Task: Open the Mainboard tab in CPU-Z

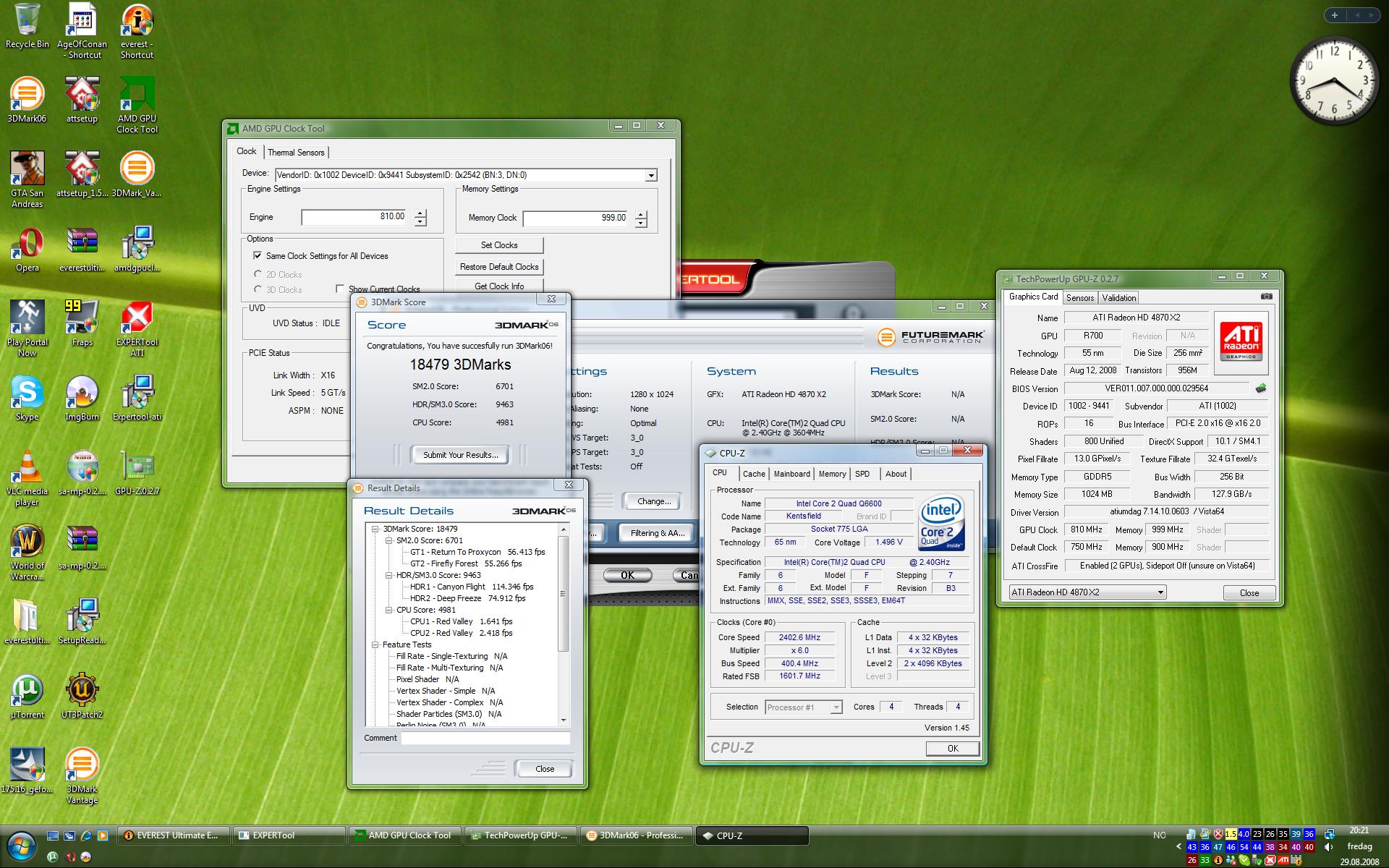Action: 791,474
